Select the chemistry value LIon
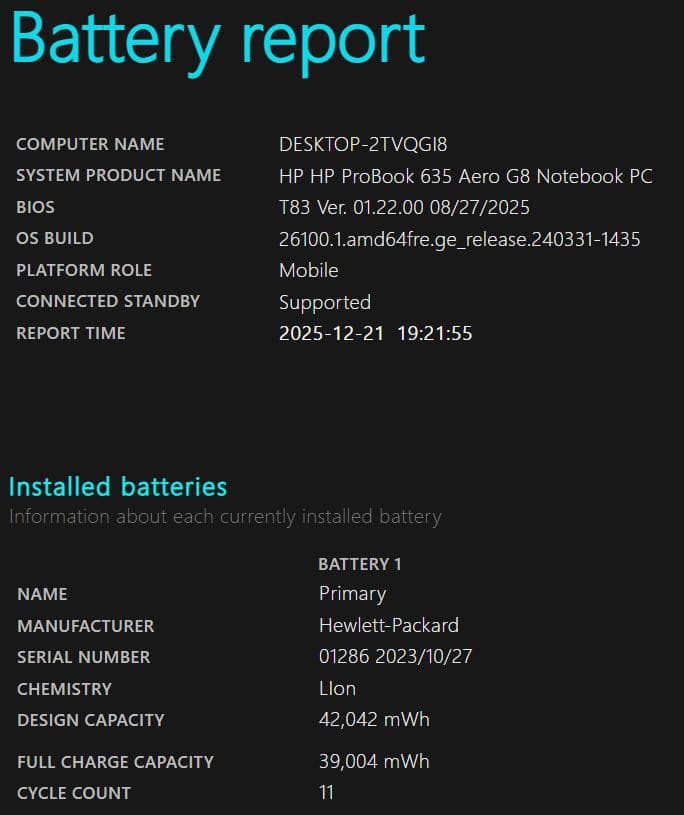This screenshot has width=684, height=815. click(337, 688)
